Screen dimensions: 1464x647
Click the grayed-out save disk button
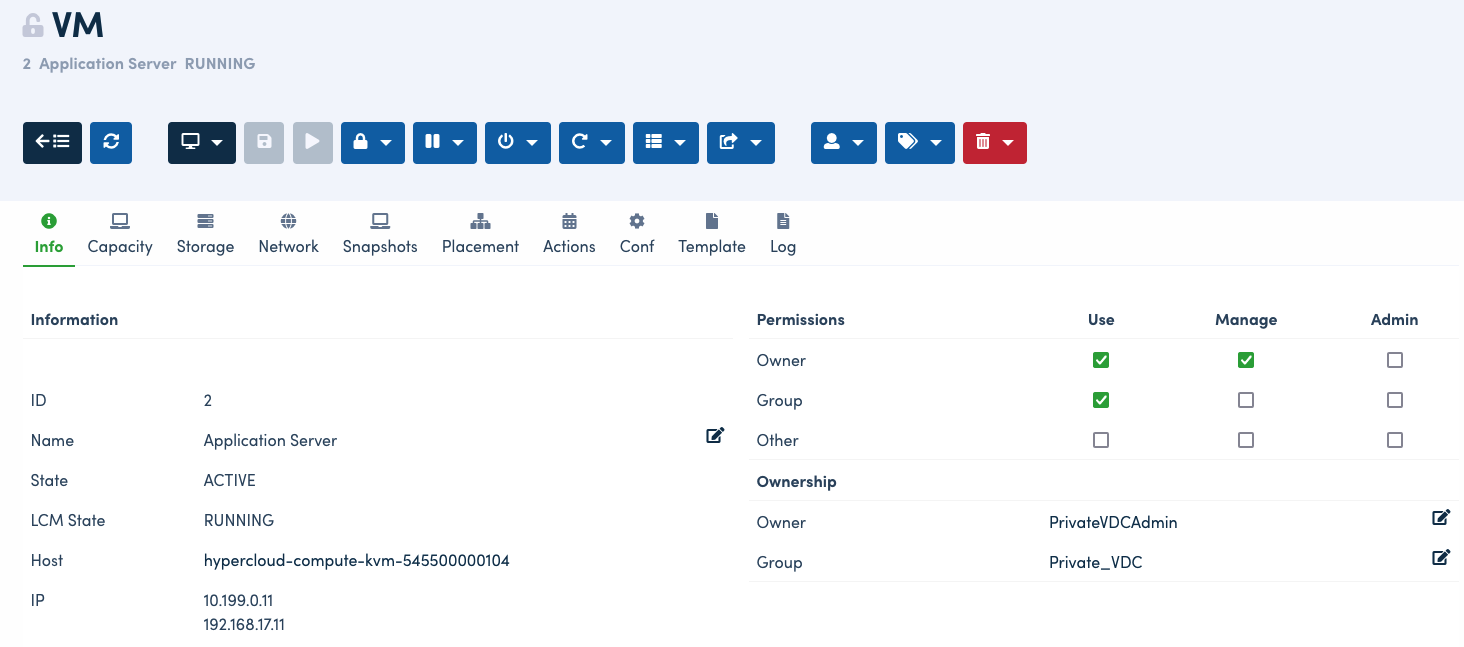(x=264, y=143)
